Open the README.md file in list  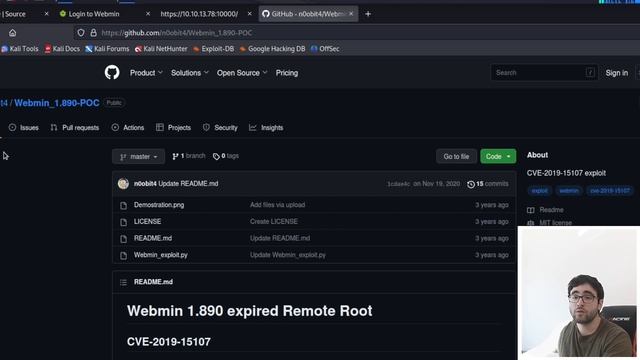coord(153,238)
